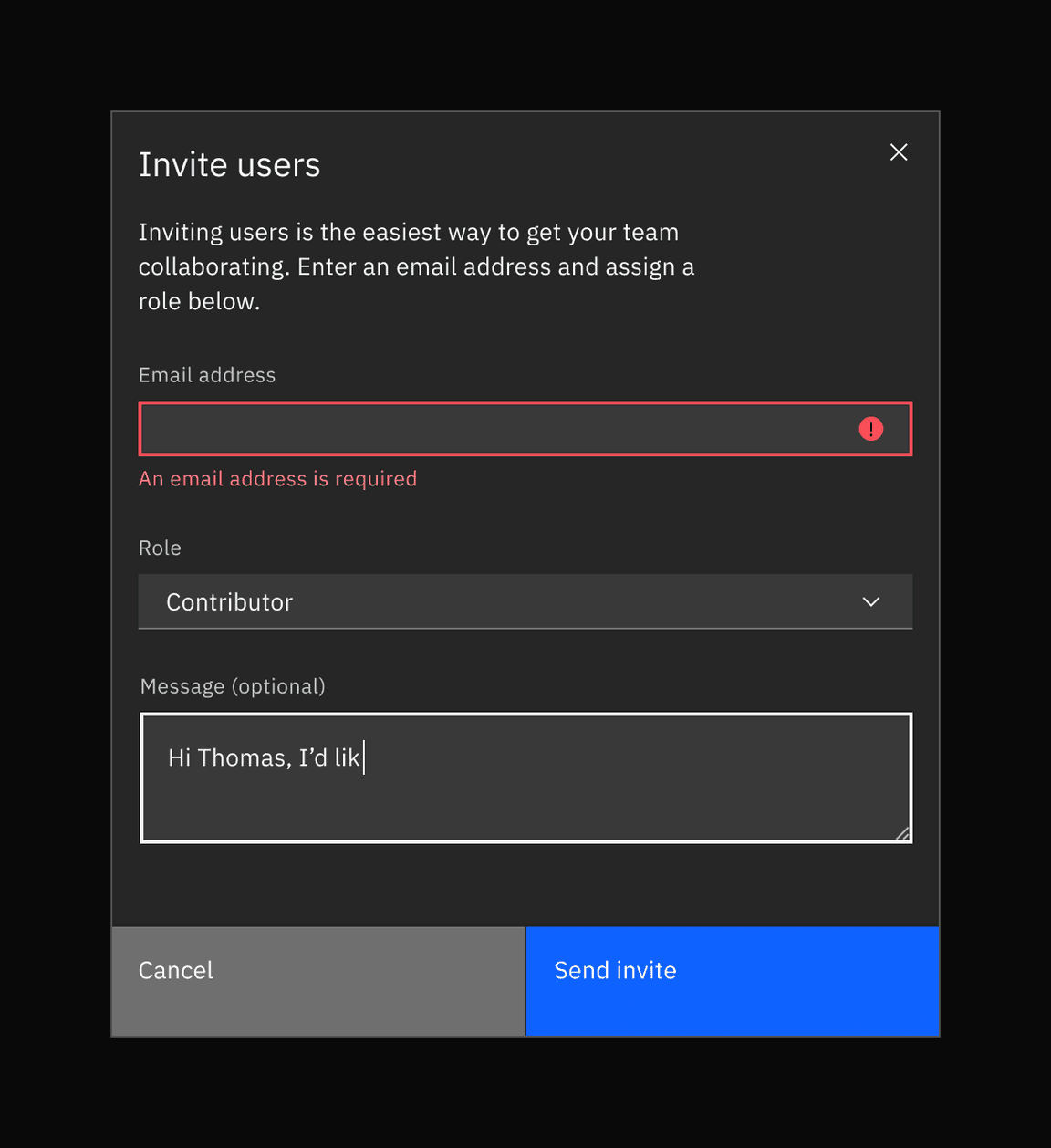The image size is (1051, 1148).
Task: Click the Email address label
Action: point(207,374)
